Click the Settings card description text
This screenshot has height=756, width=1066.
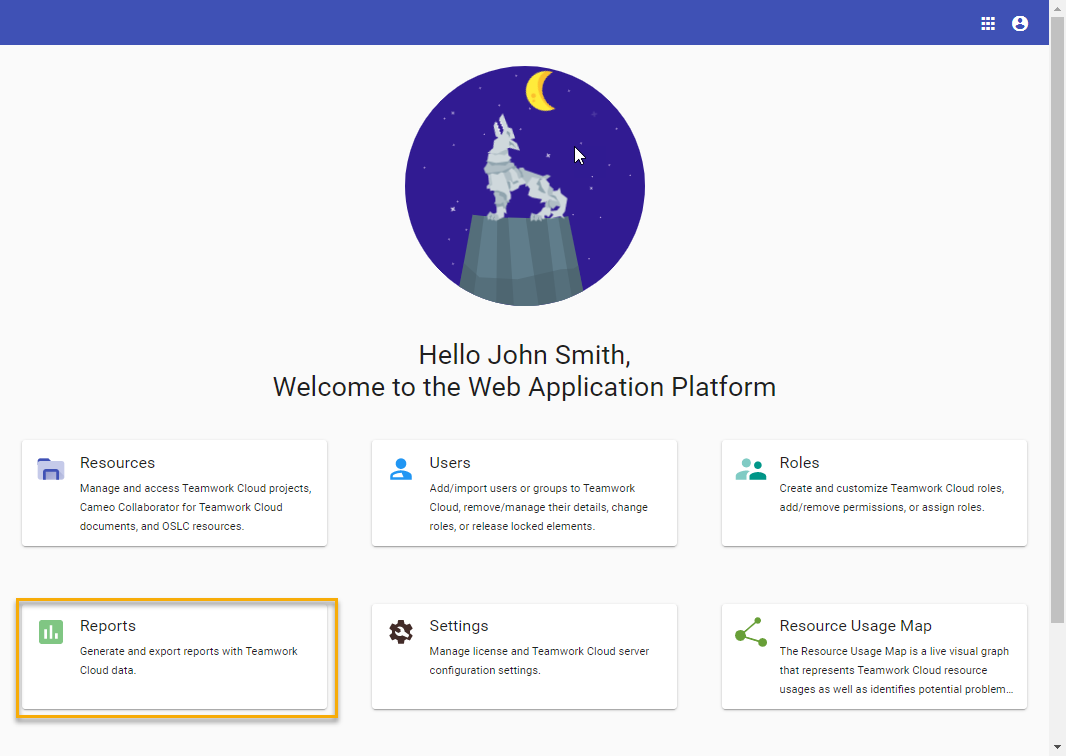pos(539,661)
